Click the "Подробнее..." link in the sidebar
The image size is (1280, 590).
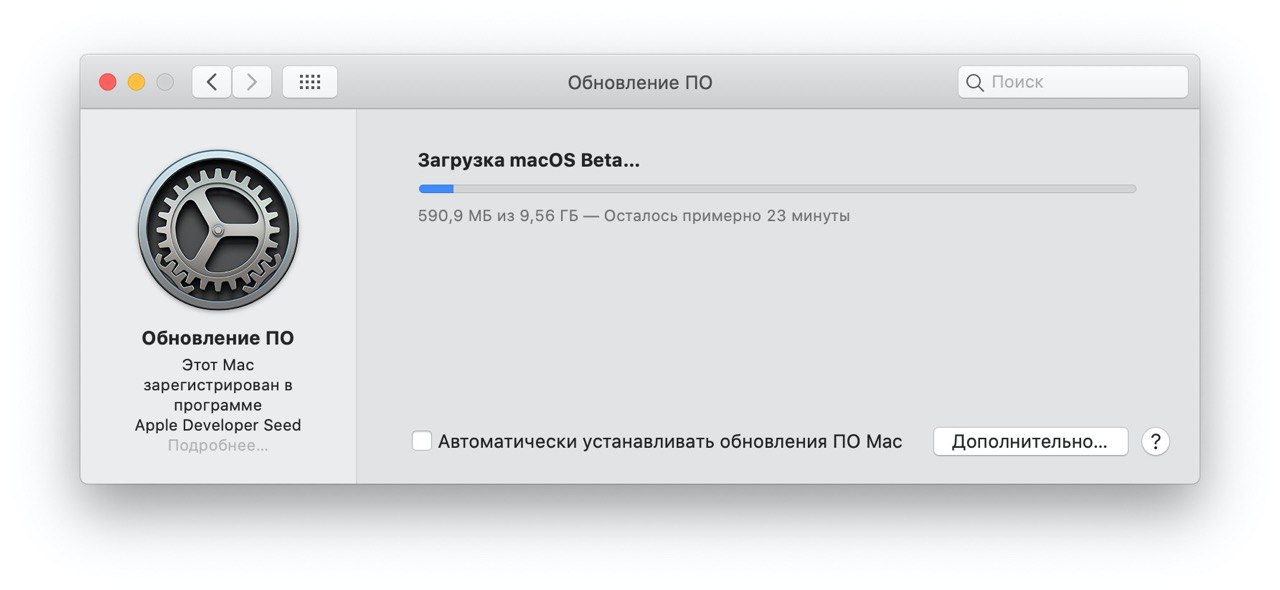tap(218, 446)
